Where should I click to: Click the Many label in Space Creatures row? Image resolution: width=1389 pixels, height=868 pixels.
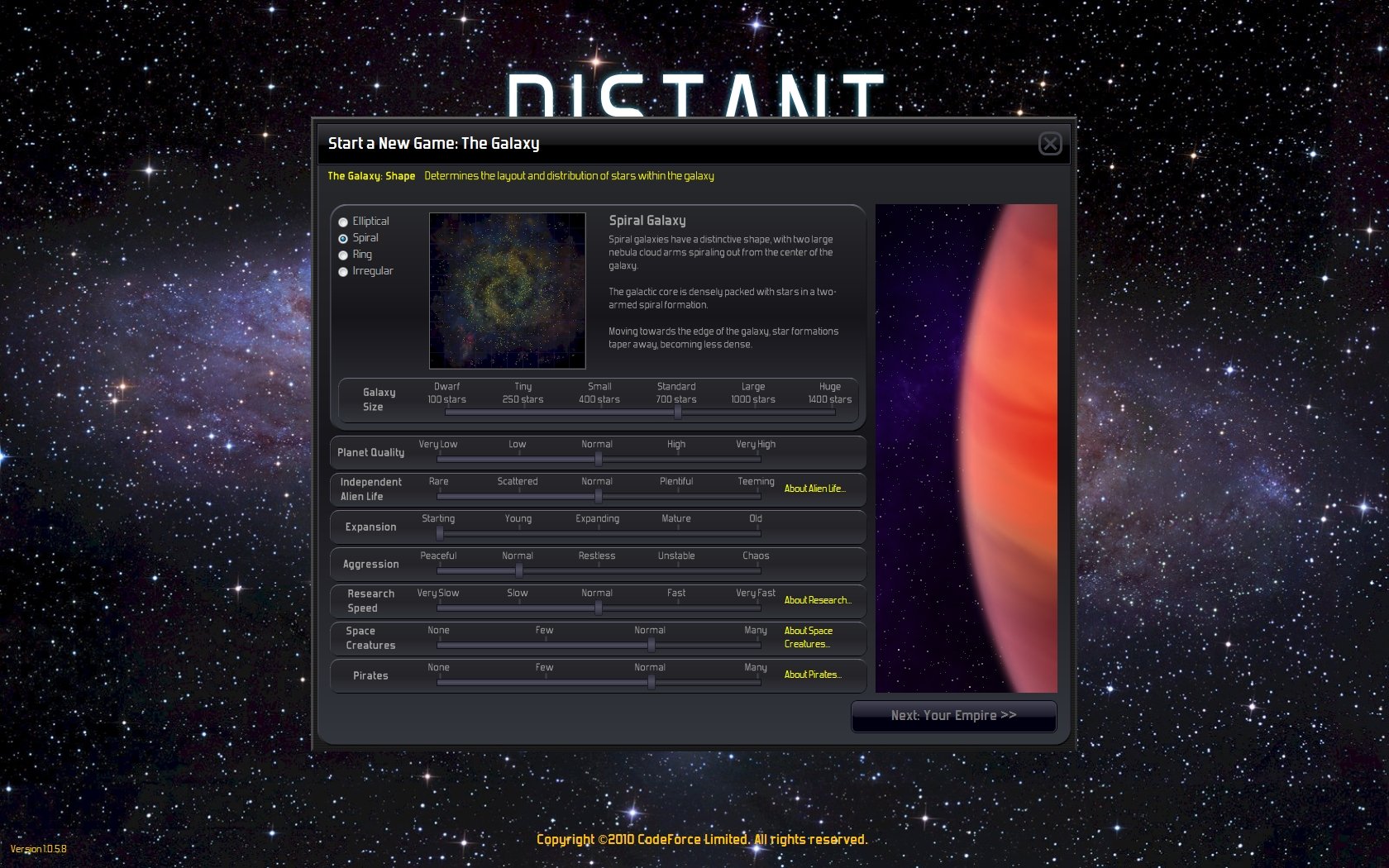pyautogui.click(x=756, y=631)
